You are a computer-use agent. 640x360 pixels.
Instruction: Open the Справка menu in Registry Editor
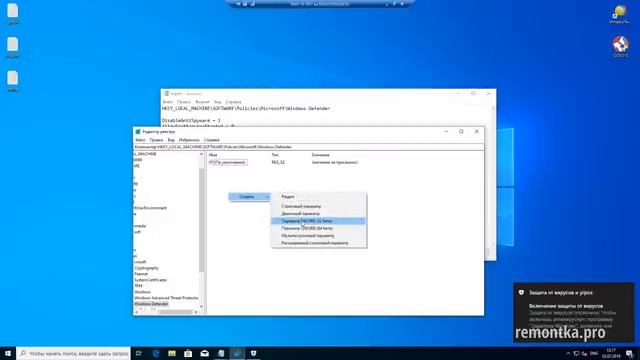point(211,140)
